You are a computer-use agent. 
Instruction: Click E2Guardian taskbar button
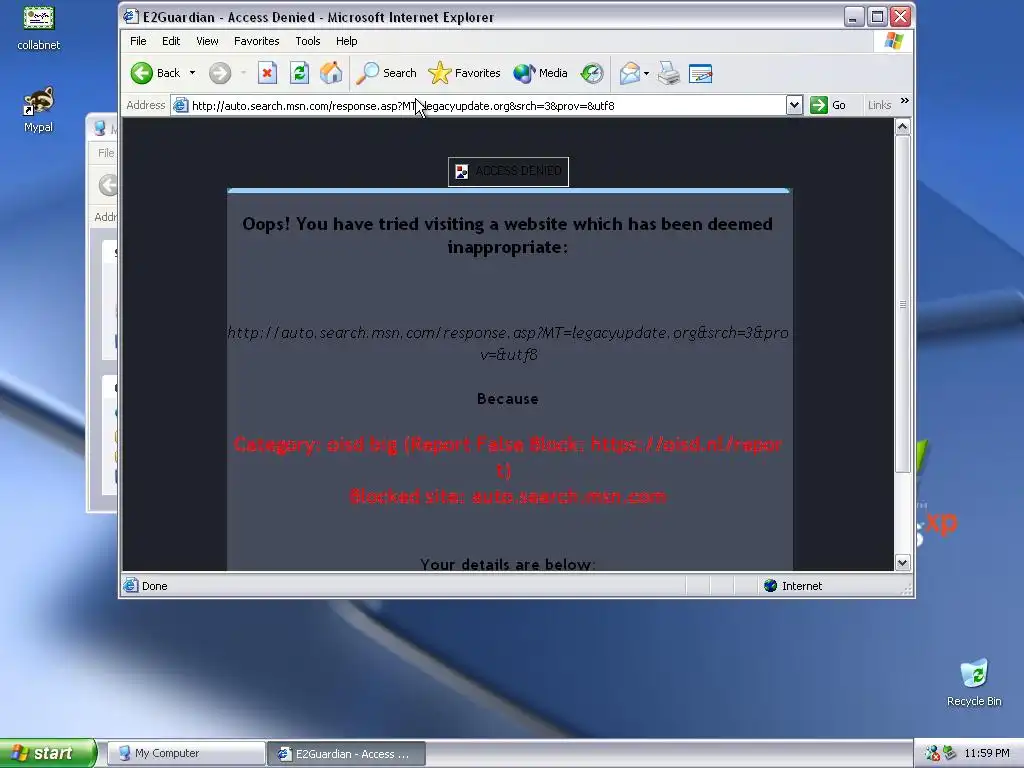click(346, 753)
